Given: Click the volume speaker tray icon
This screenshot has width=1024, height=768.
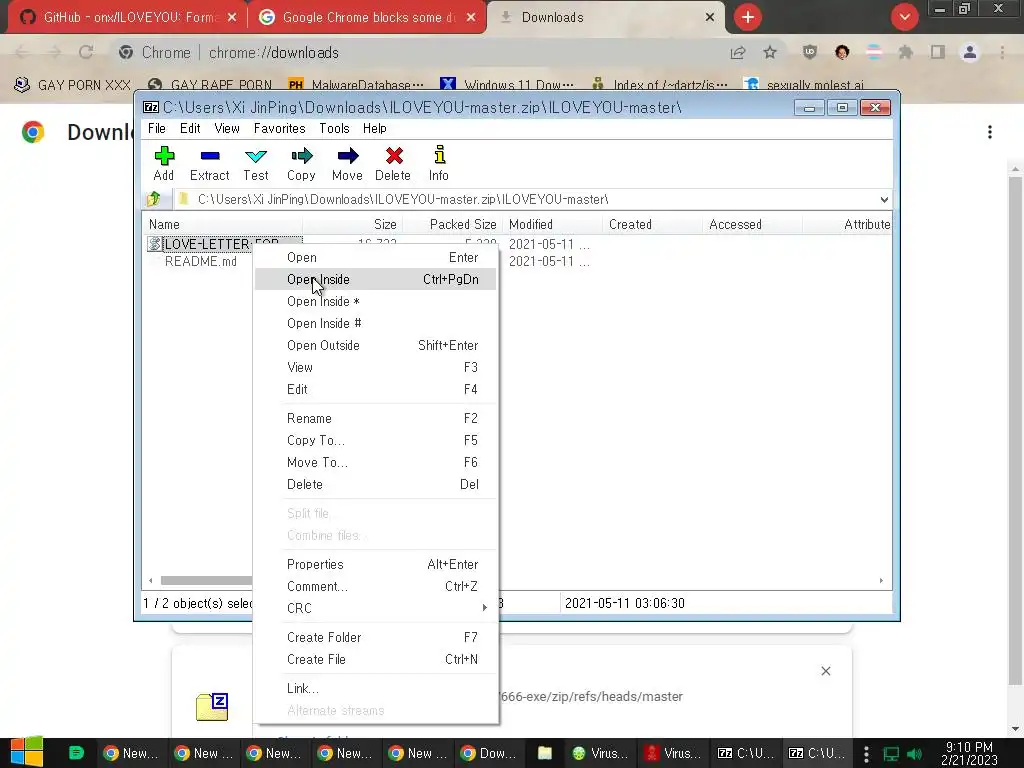Looking at the screenshot, I should click(x=914, y=754).
